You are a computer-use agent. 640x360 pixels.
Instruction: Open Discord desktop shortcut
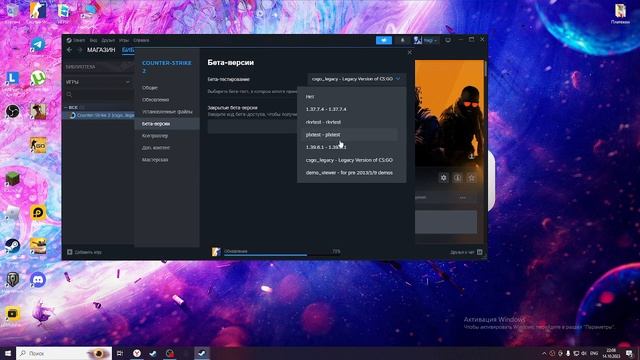coord(38,280)
